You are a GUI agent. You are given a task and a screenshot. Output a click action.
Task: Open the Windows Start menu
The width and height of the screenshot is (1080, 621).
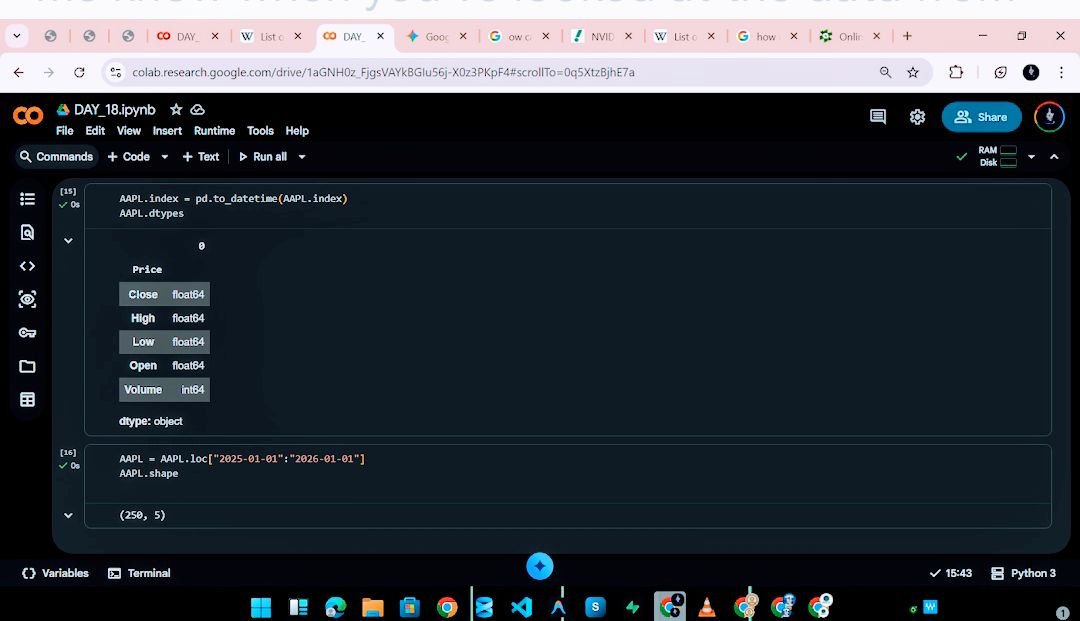click(261, 607)
